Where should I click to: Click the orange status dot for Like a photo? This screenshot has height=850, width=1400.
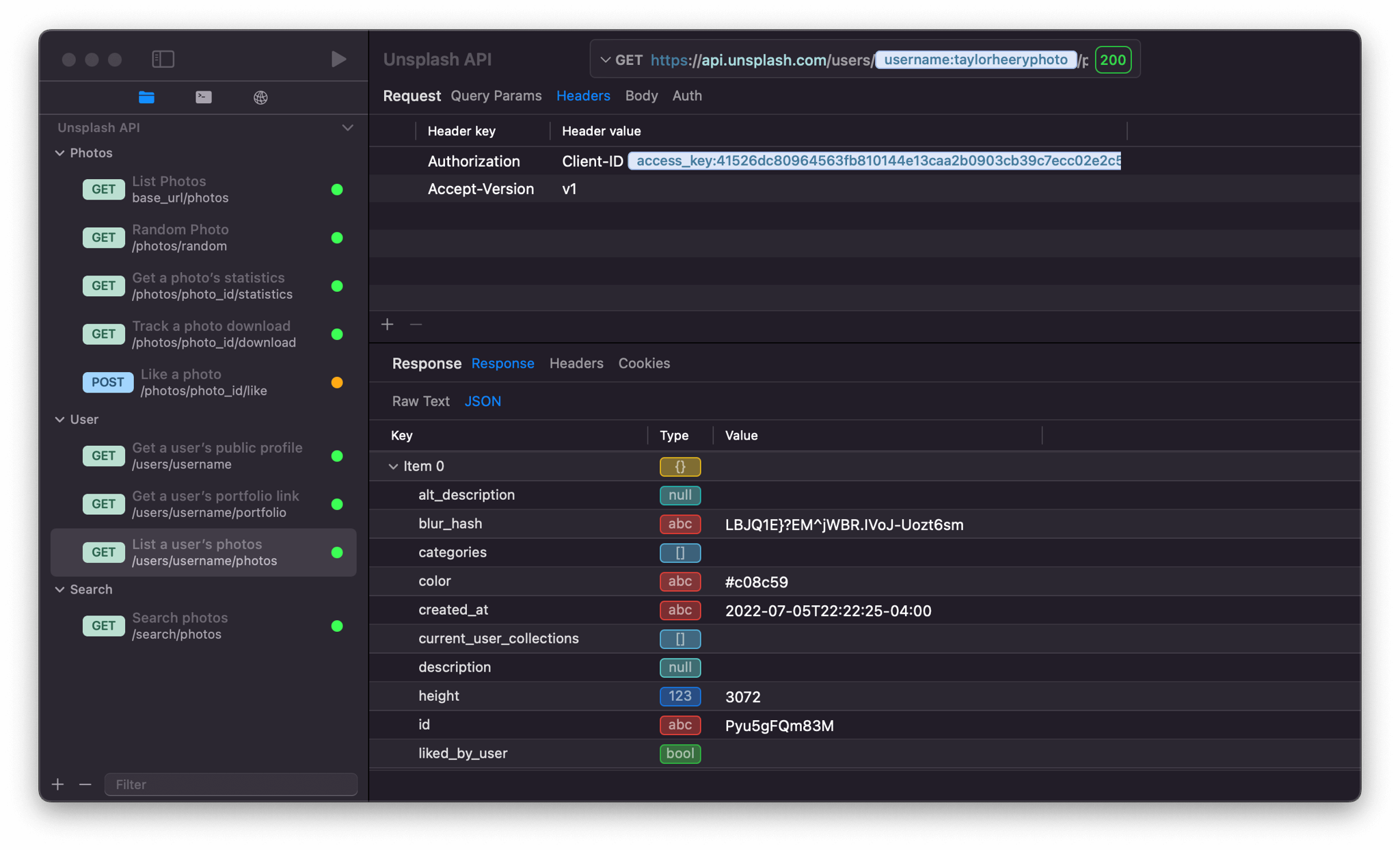pyautogui.click(x=337, y=382)
